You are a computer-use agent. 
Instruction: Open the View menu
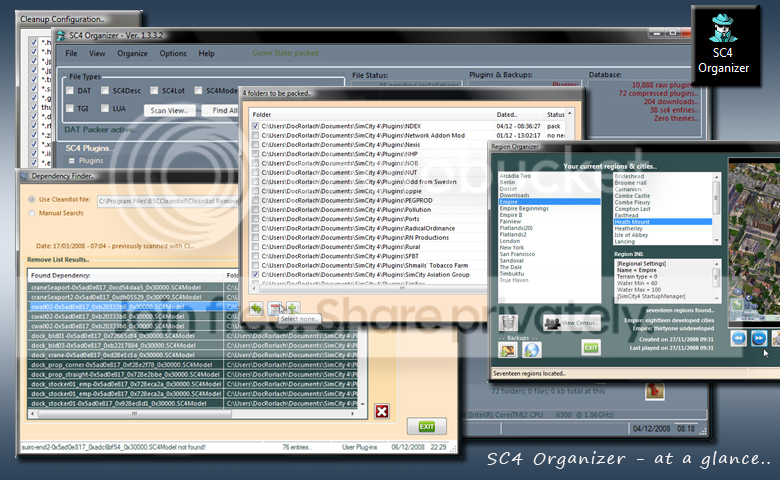pyautogui.click(x=97, y=53)
